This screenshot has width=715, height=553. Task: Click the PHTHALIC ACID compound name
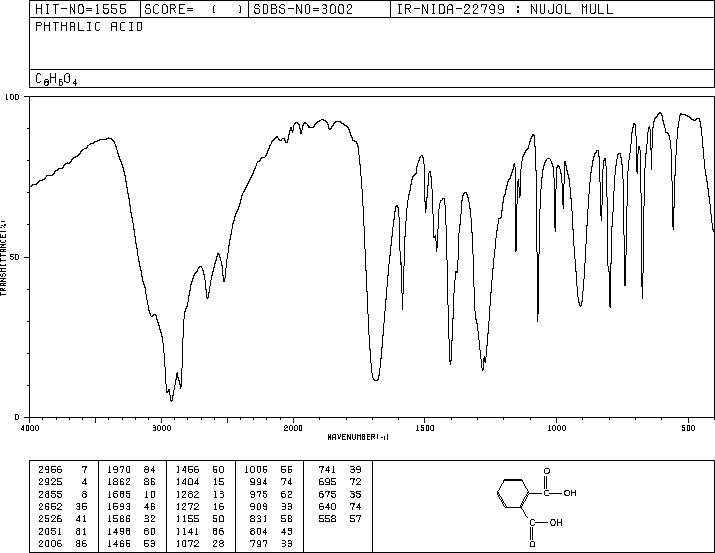(x=89, y=27)
